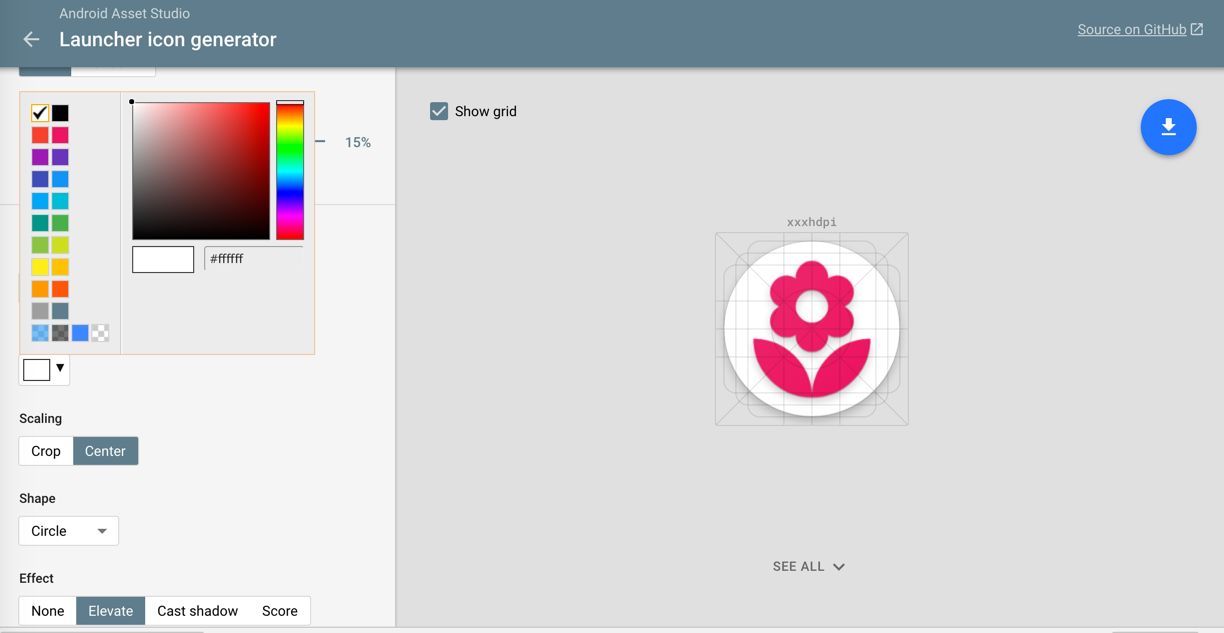
Task: Click the hex color input field
Action: point(253,259)
